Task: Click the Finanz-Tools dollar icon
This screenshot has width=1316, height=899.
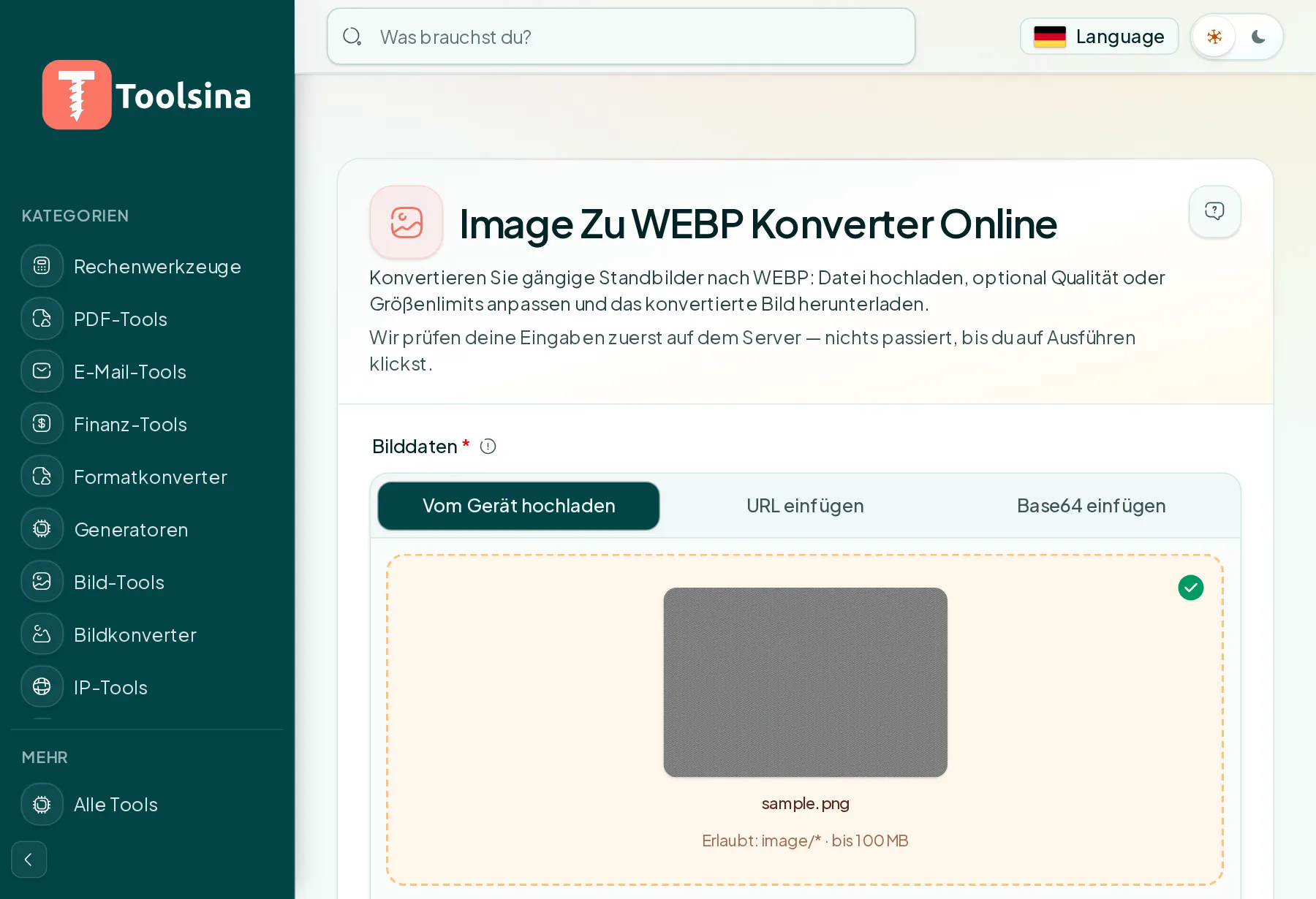Action: point(42,424)
